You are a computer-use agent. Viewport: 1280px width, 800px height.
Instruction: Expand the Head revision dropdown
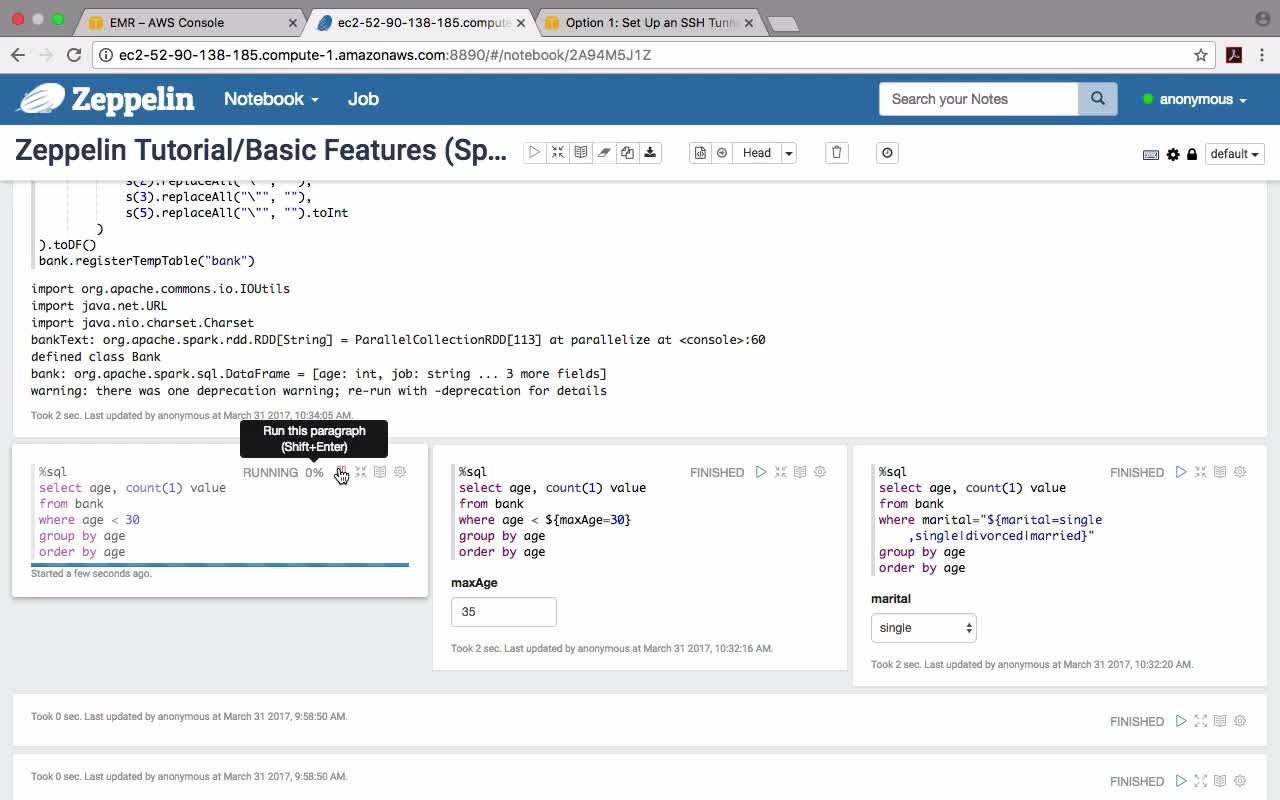coord(788,153)
